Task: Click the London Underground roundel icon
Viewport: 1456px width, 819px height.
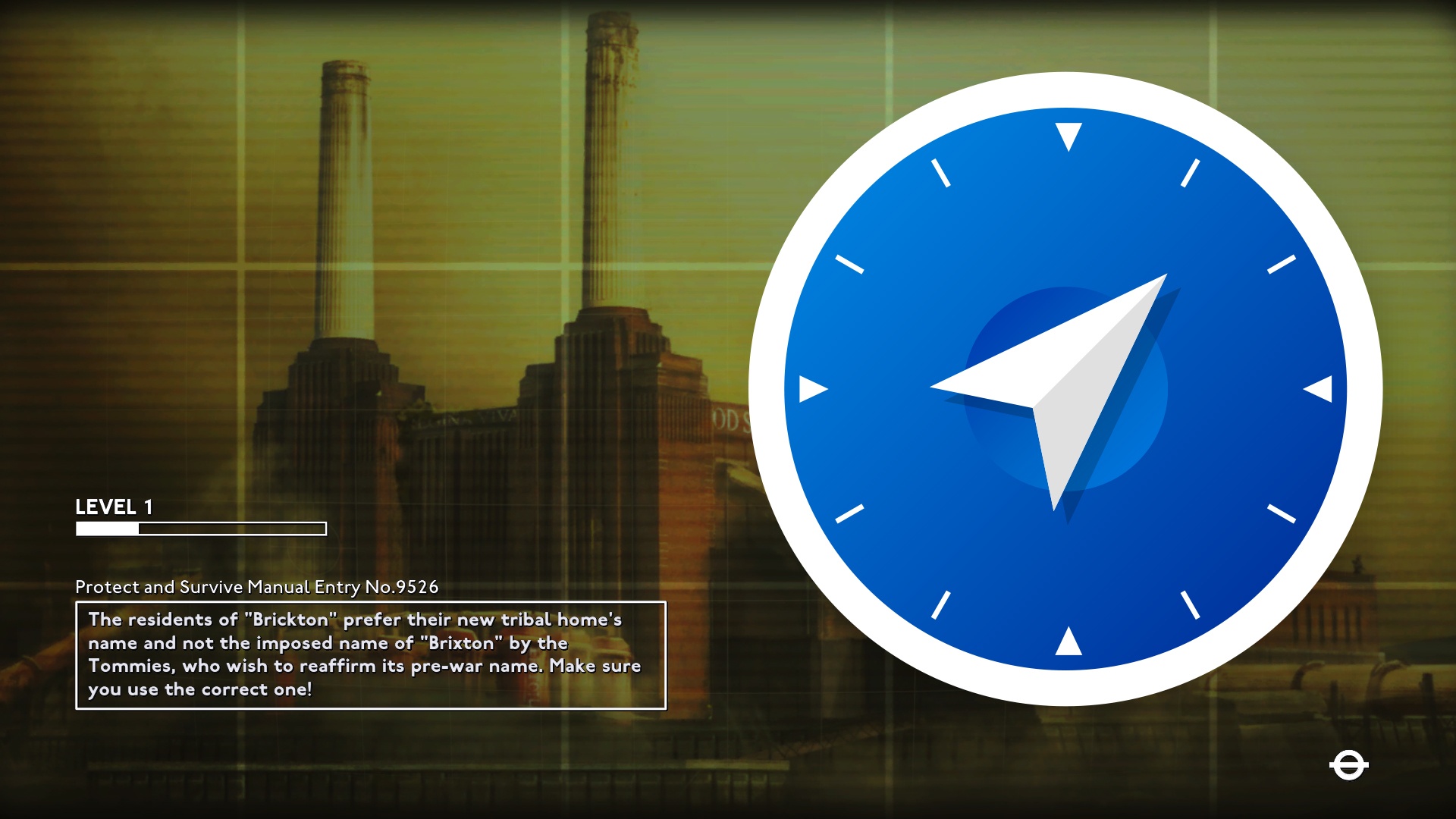Action: pyautogui.click(x=1348, y=765)
